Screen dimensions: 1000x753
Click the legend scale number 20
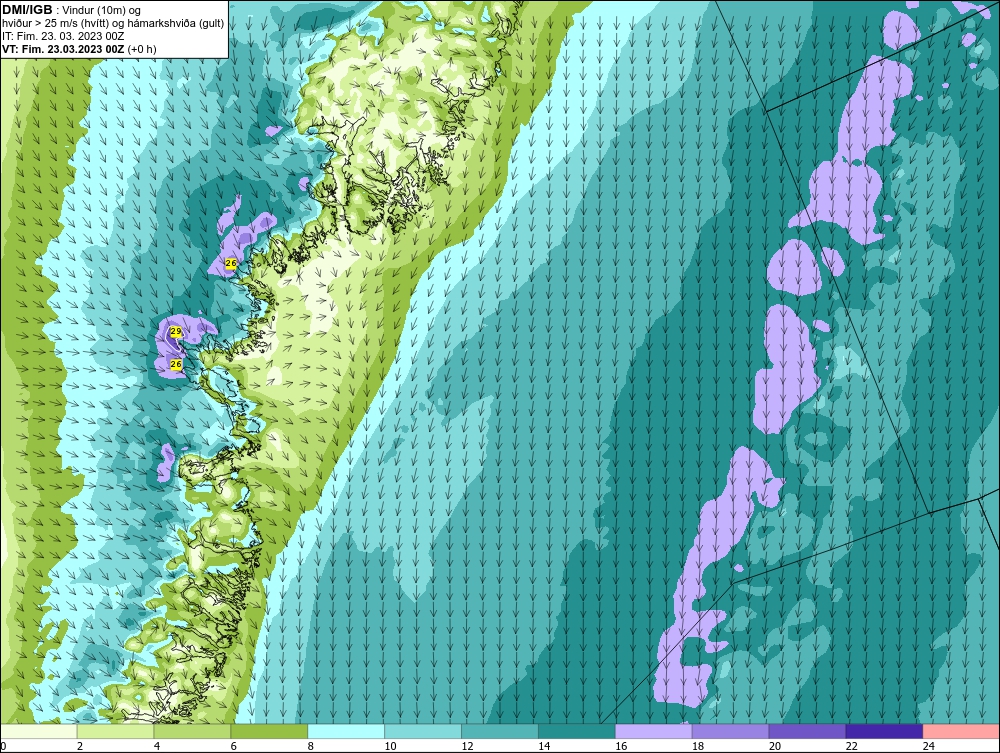coord(774,746)
